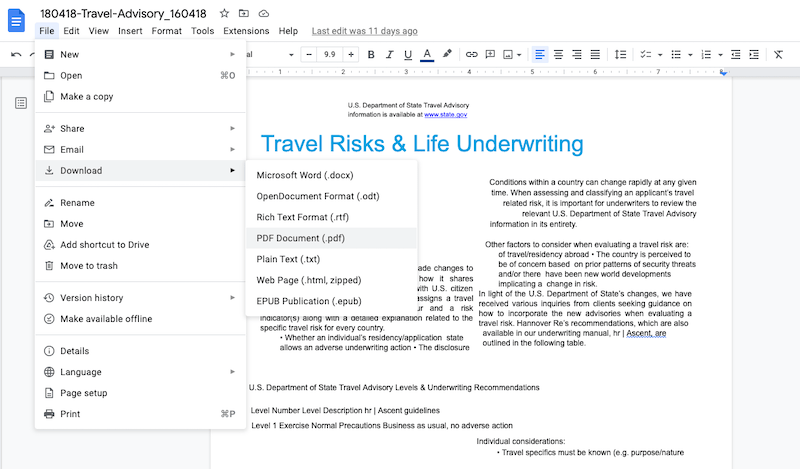Expand the checklist options arrow
The height and width of the screenshot is (469, 800).
[x=660, y=55]
